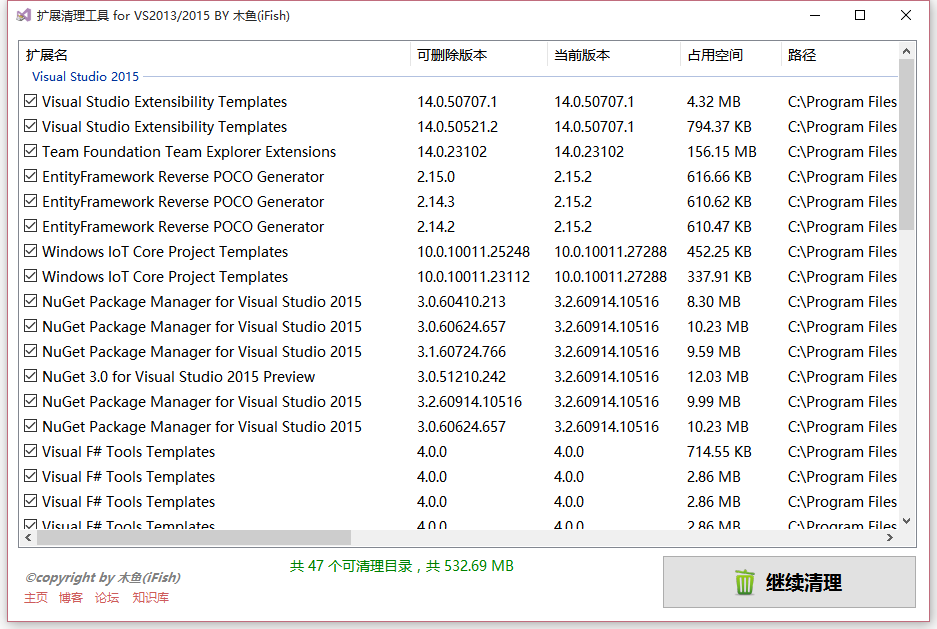This screenshot has width=937, height=629.
Task: Uncheck NuGet Package Manager version 3.0.60410.213
Action: click(30, 301)
